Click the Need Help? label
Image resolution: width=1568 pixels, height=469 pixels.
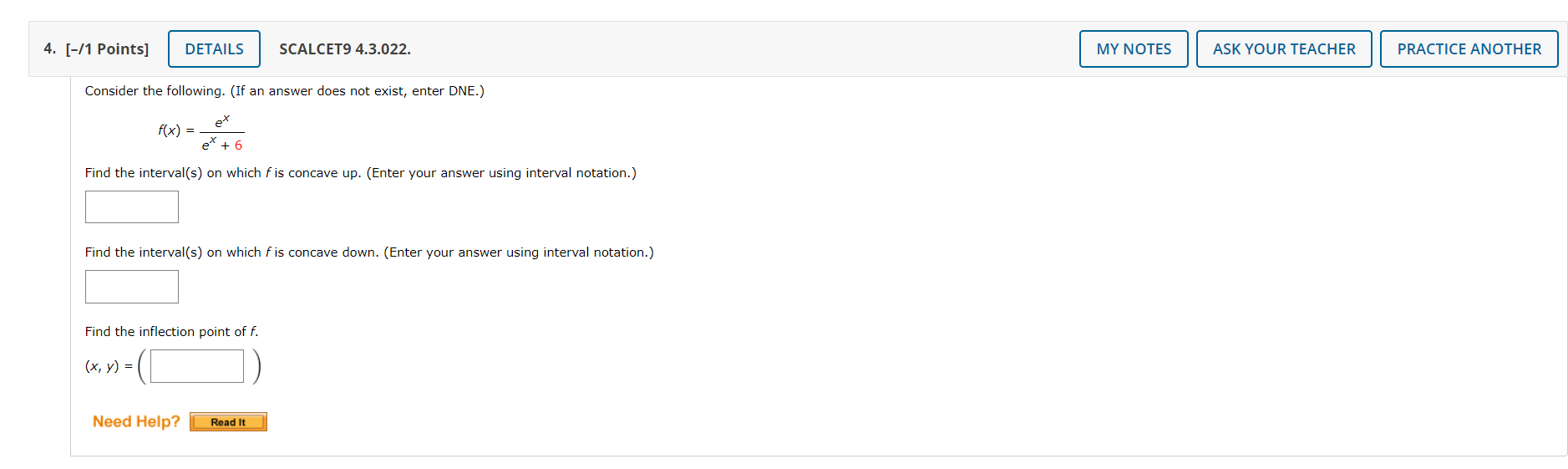tap(136, 421)
